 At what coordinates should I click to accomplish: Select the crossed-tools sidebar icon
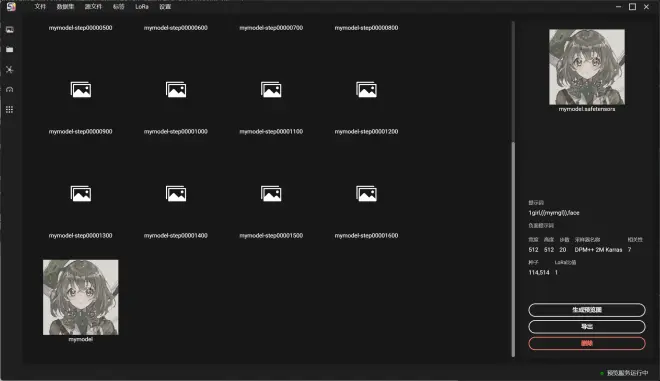pyautogui.click(x=10, y=69)
